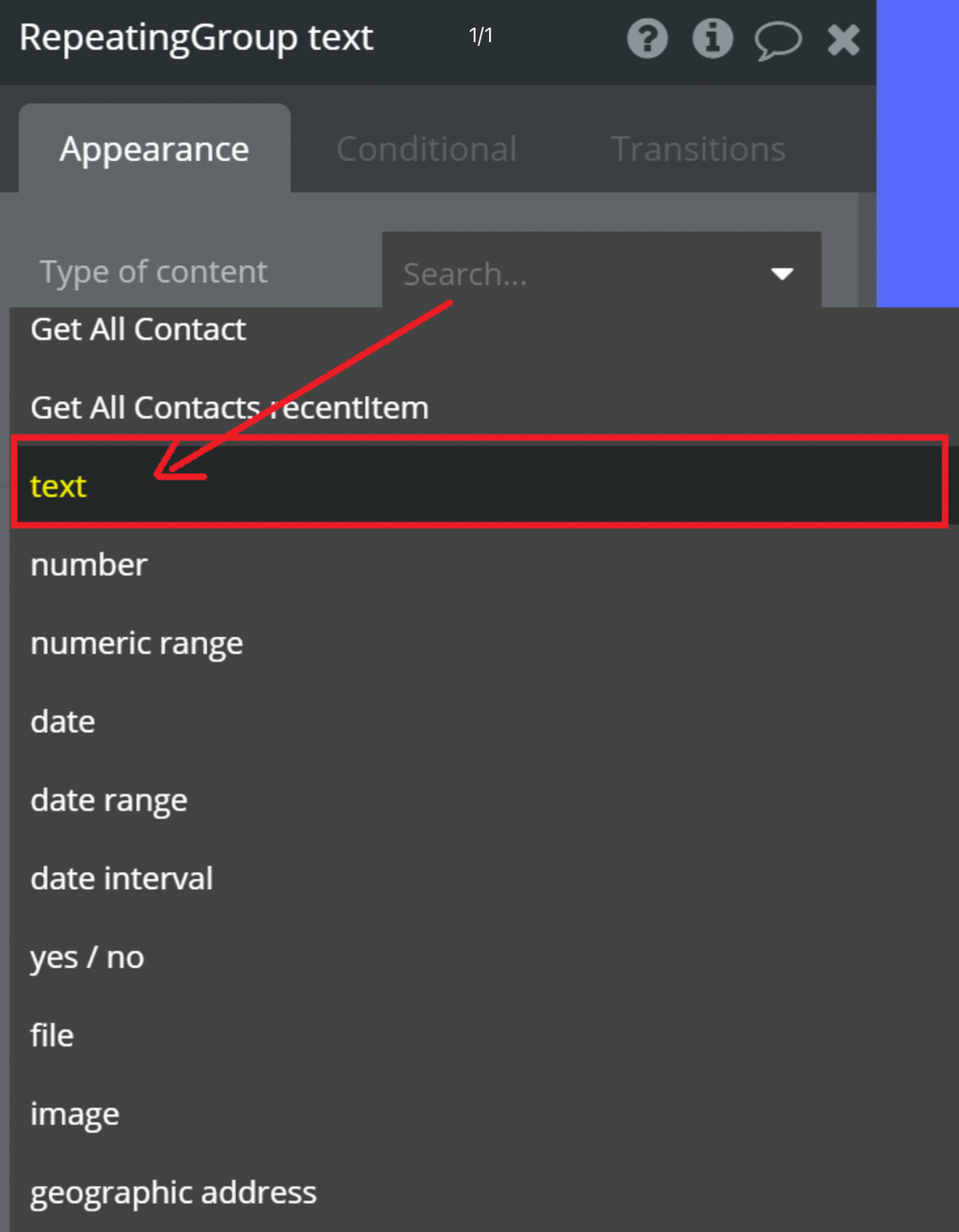The image size is (959, 1232).
Task: Open the Transitions tab
Action: 698,149
